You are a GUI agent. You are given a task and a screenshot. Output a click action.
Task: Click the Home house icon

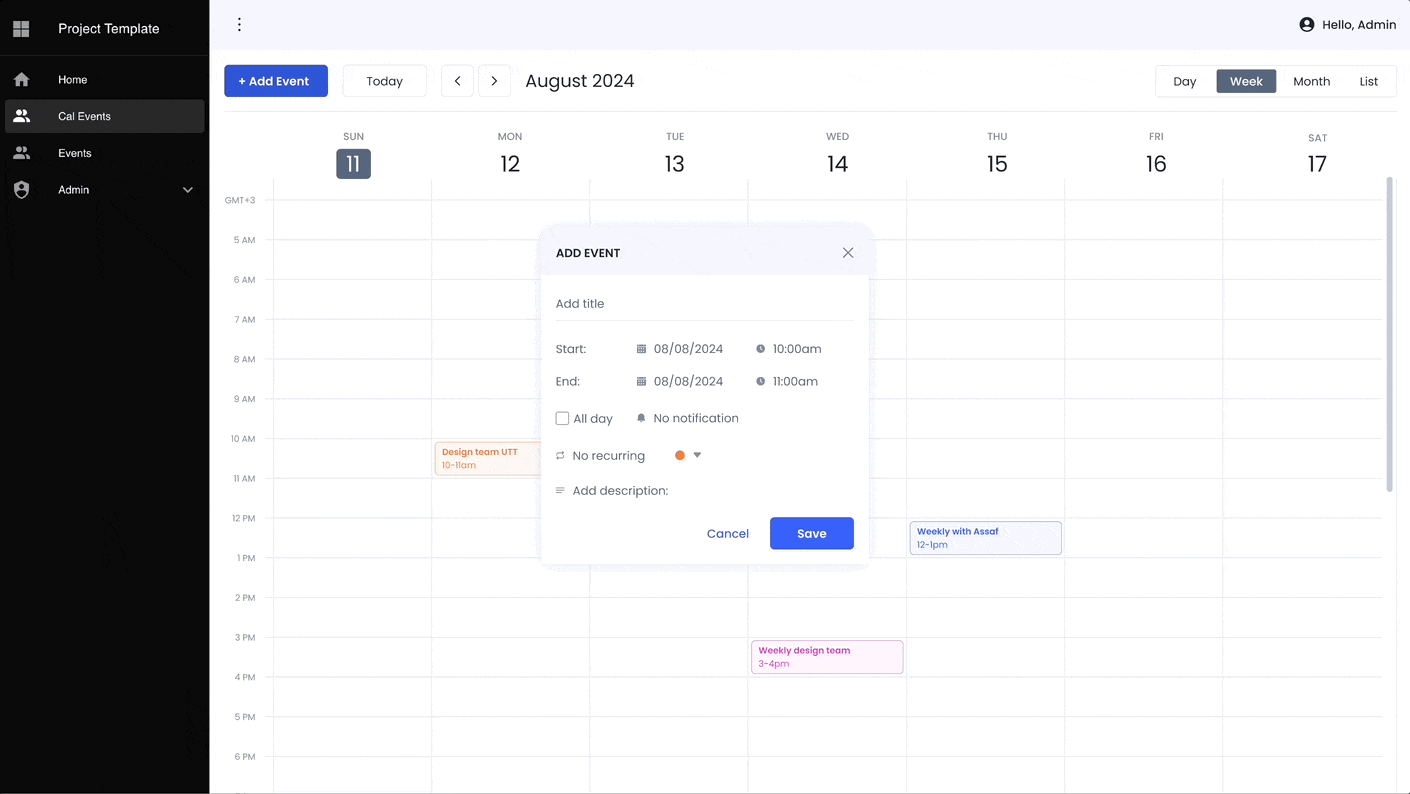point(21,80)
